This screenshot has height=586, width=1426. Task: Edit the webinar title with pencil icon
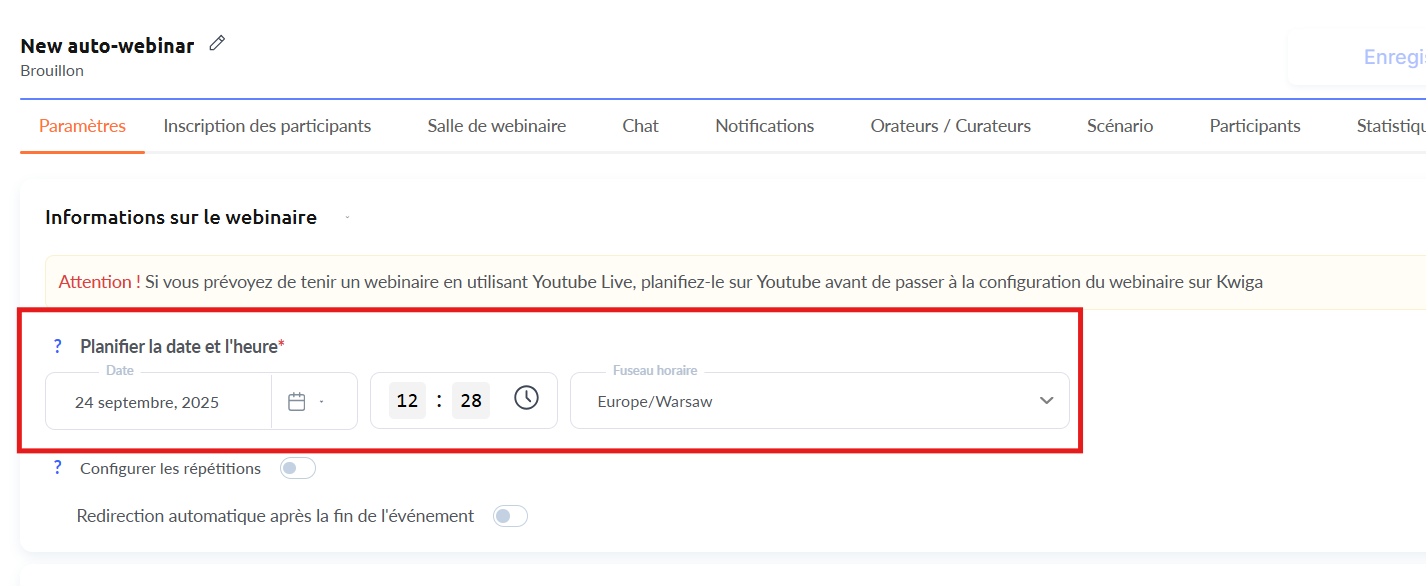point(217,43)
